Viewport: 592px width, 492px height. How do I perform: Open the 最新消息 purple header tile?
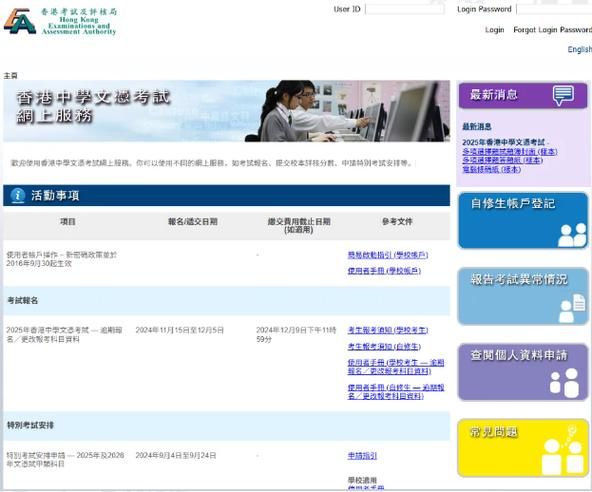click(523, 96)
